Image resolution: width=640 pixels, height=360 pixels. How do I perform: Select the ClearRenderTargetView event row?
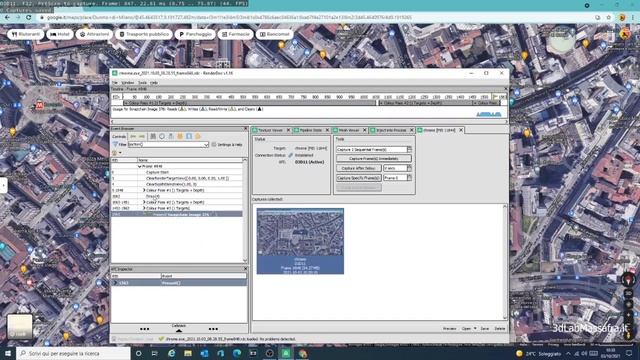(x=177, y=178)
